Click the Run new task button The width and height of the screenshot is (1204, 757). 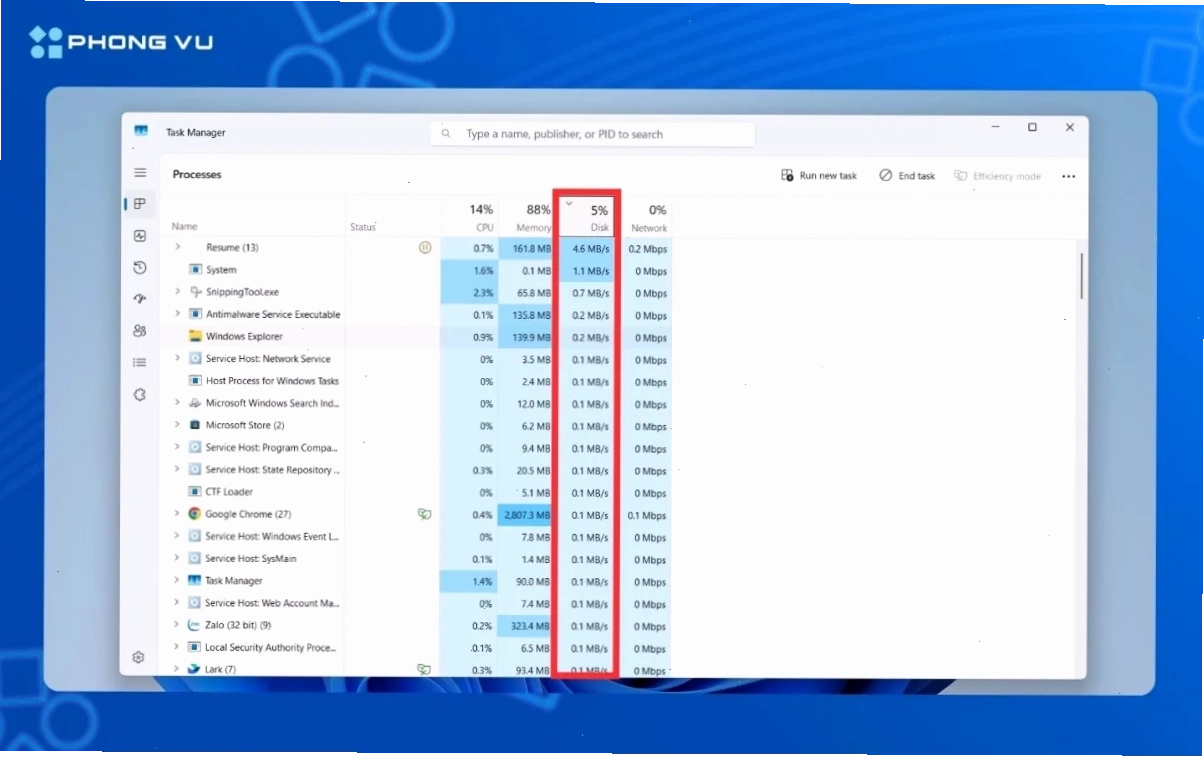819,176
